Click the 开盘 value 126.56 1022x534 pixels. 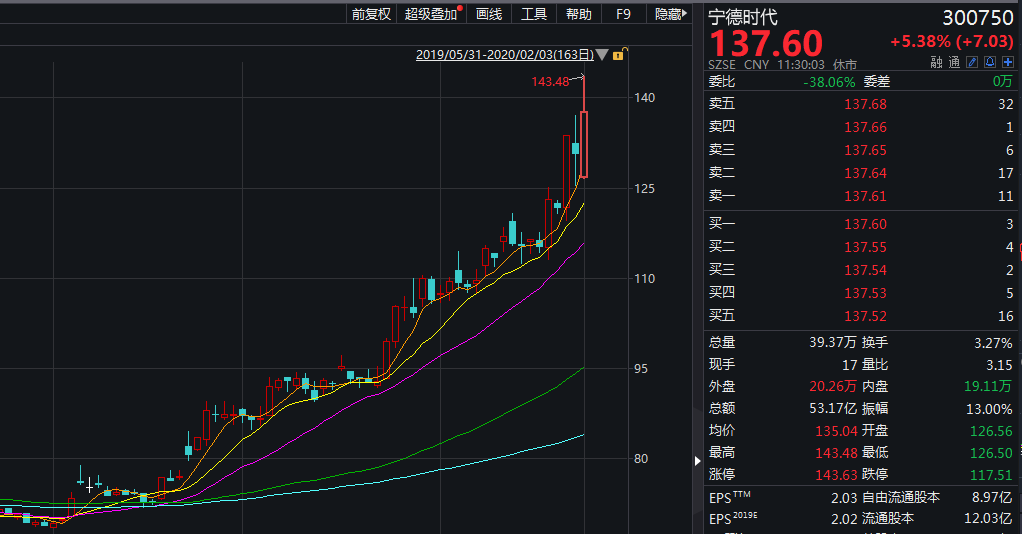[x=991, y=431]
